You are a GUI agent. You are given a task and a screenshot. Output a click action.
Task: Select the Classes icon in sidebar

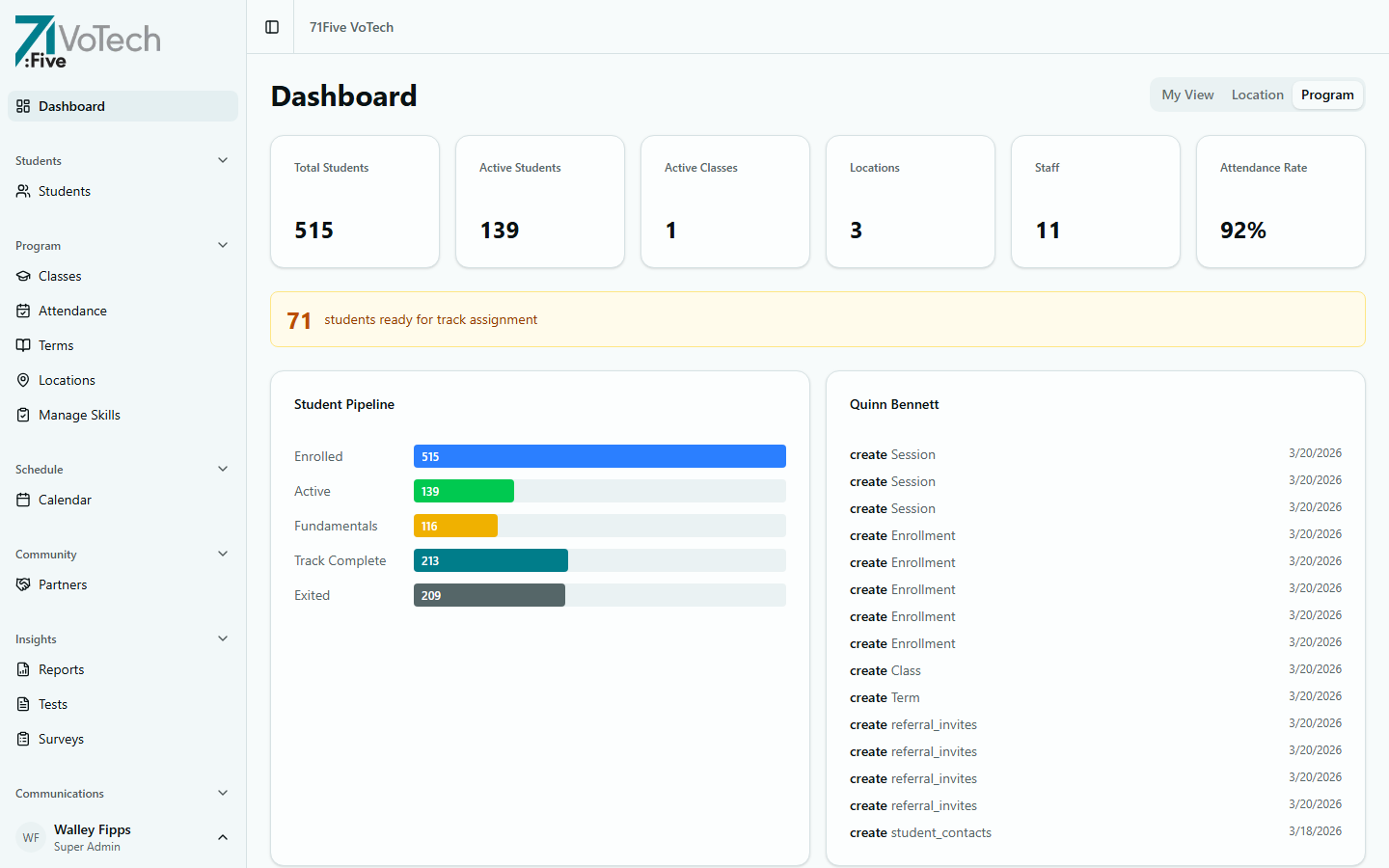pyautogui.click(x=22, y=276)
